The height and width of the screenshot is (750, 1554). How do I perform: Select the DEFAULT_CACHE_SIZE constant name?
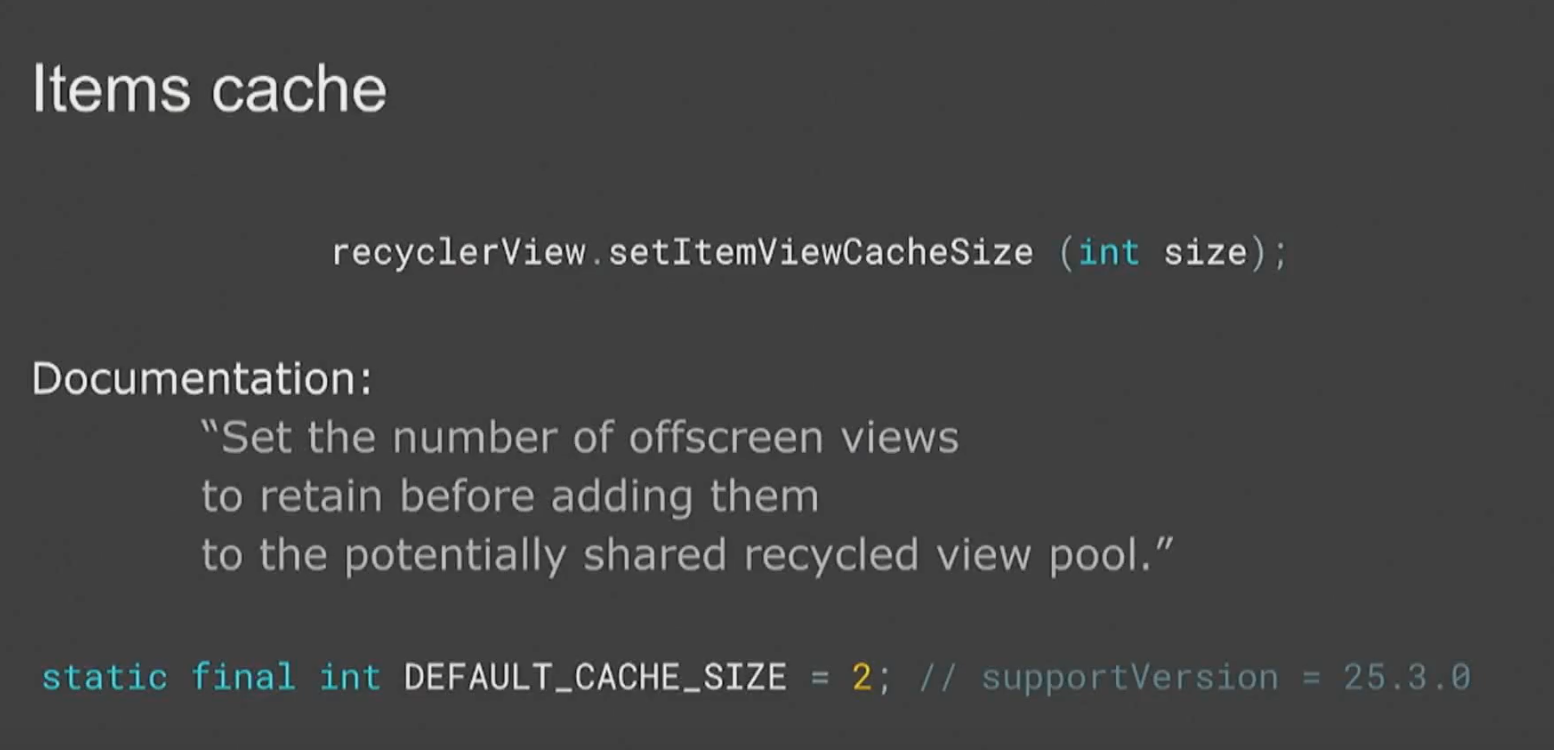595,677
